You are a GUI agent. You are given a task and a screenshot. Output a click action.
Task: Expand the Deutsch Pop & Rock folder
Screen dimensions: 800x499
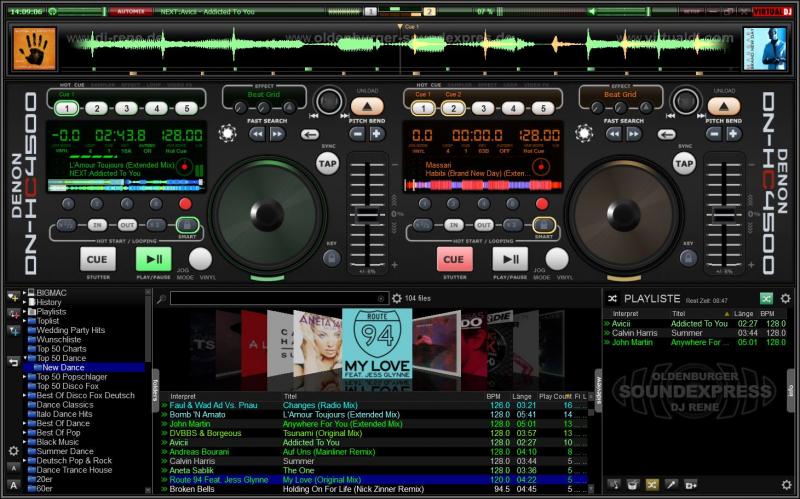pos(24,460)
